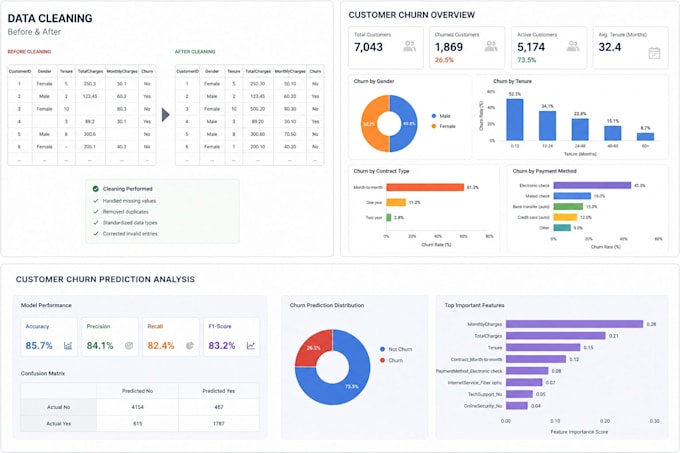
Task: Click the Precision target icon
Action: [x=129, y=345]
